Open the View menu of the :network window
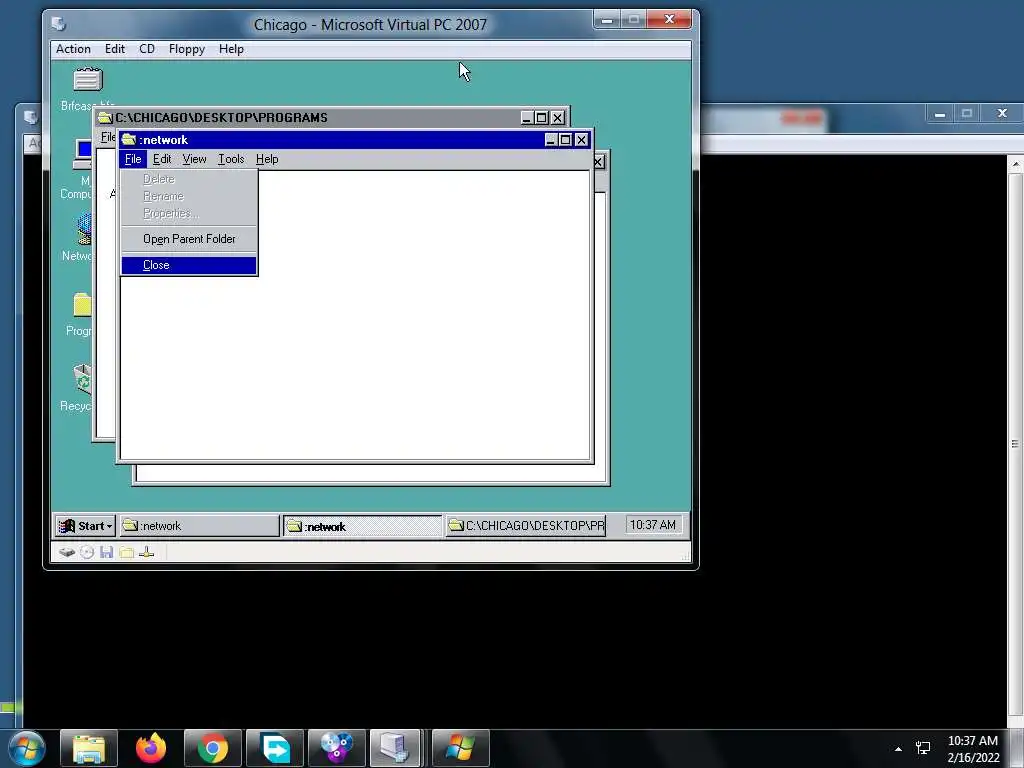 pos(194,159)
